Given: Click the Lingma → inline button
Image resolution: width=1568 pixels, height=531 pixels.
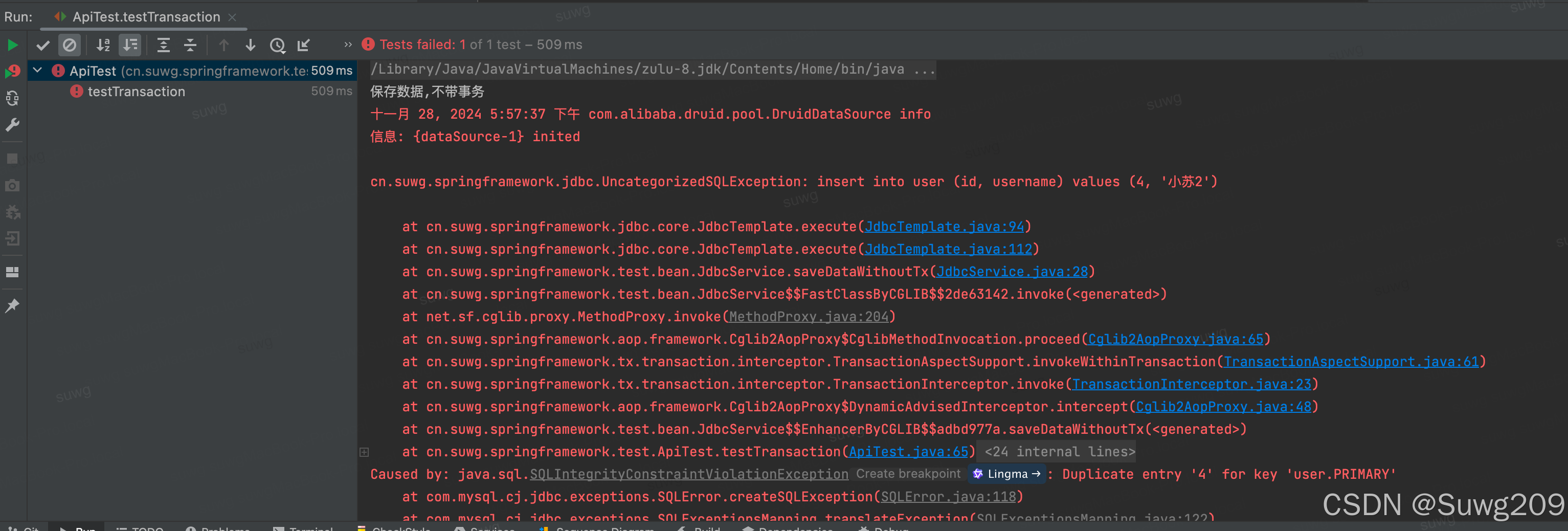Looking at the screenshot, I should [x=1007, y=474].
